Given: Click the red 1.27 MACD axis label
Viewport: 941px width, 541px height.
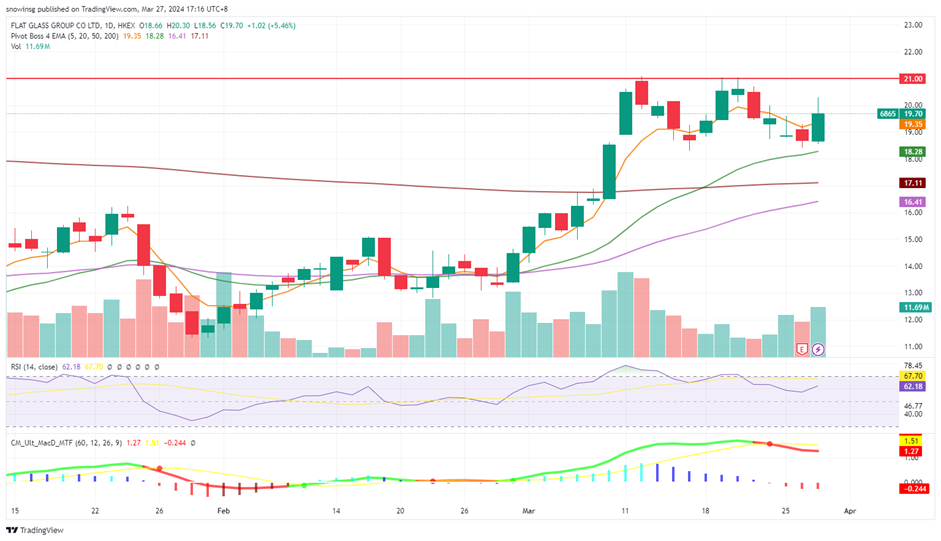Looking at the screenshot, I should (912, 451).
